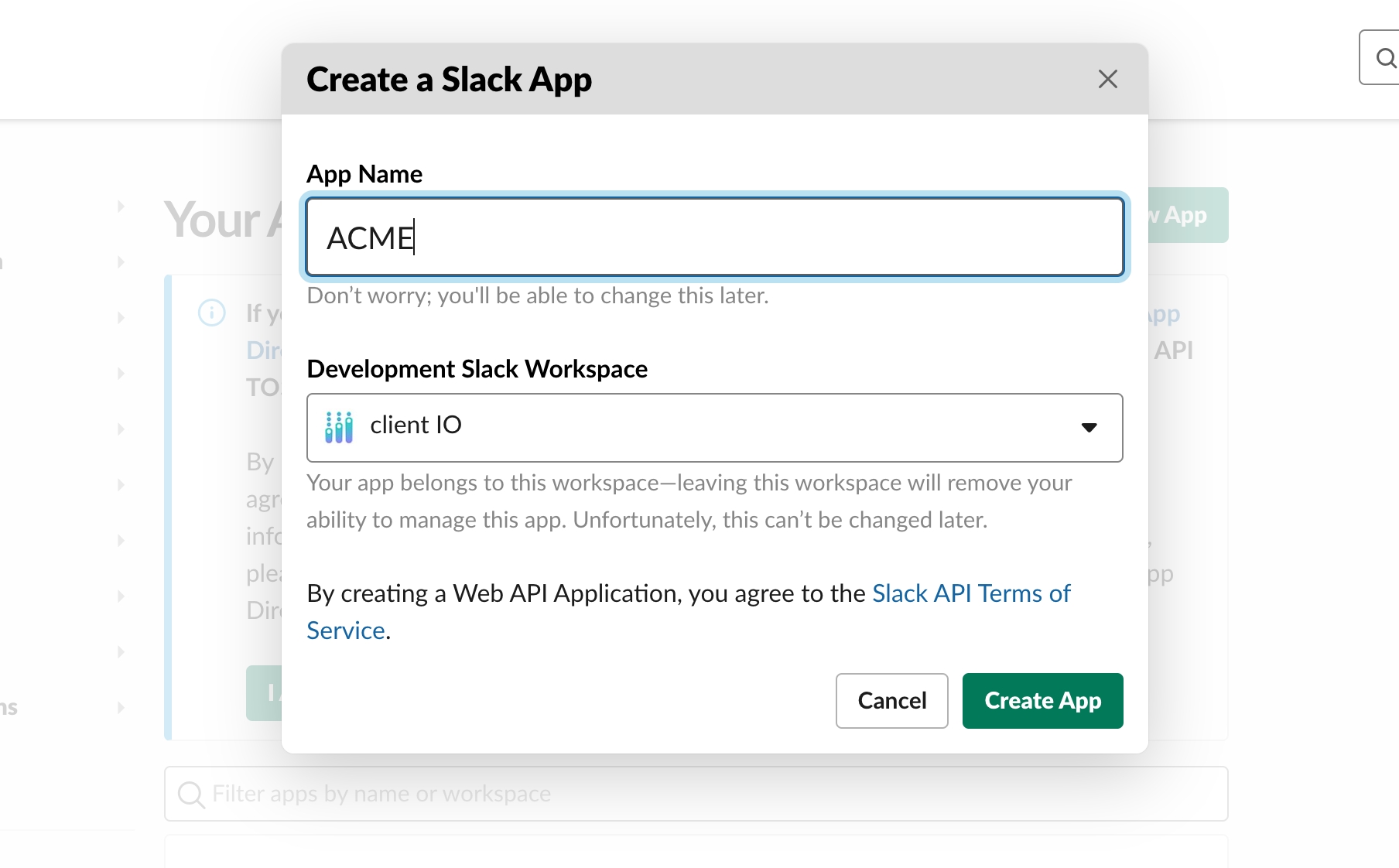Screen dimensions: 1399x868
Task: Click sidebar arrow level with workspace dropdown
Action: (x=121, y=429)
